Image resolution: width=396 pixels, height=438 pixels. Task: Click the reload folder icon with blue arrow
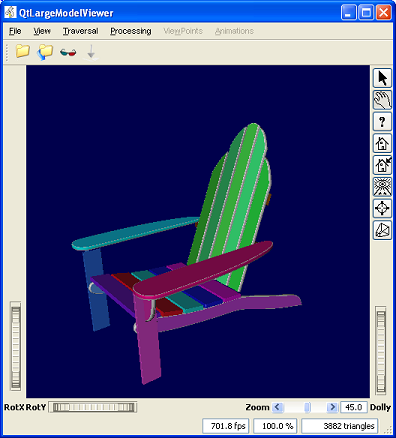[45, 52]
